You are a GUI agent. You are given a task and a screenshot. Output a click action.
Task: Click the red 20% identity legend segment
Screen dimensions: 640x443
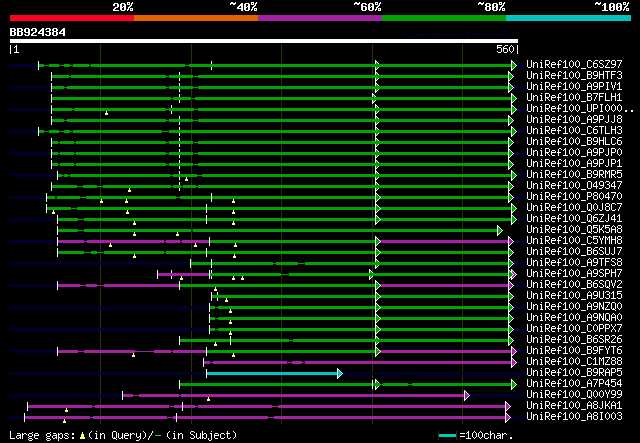click(x=72, y=18)
